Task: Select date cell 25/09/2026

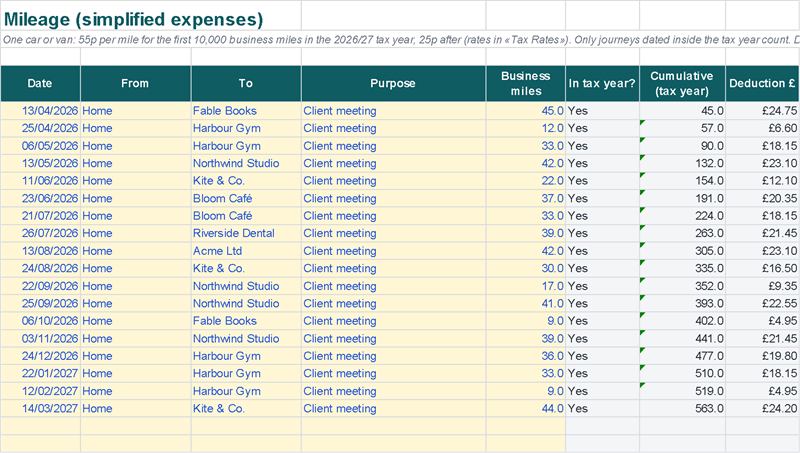Action: [x=40, y=304]
